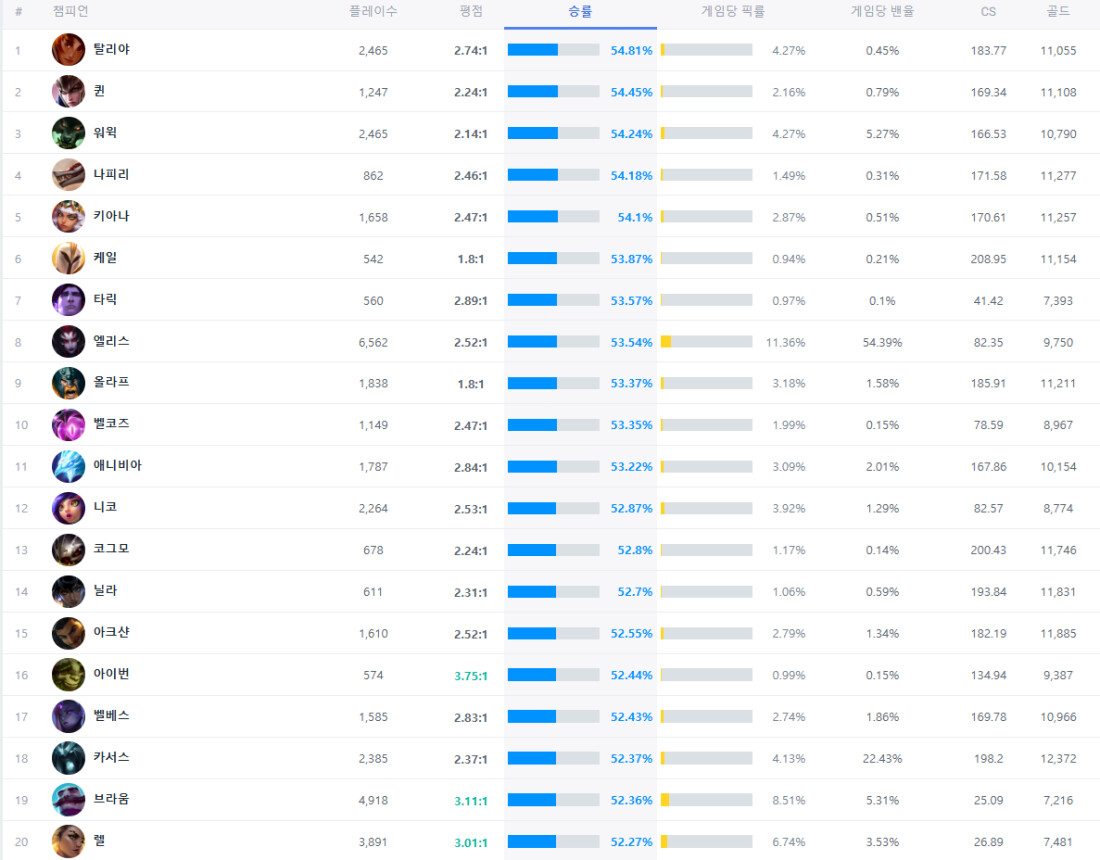The width and height of the screenshot is (1100, 860).
Task: Select Kayle's portrait icon in row 6
Action: (68, 258)
